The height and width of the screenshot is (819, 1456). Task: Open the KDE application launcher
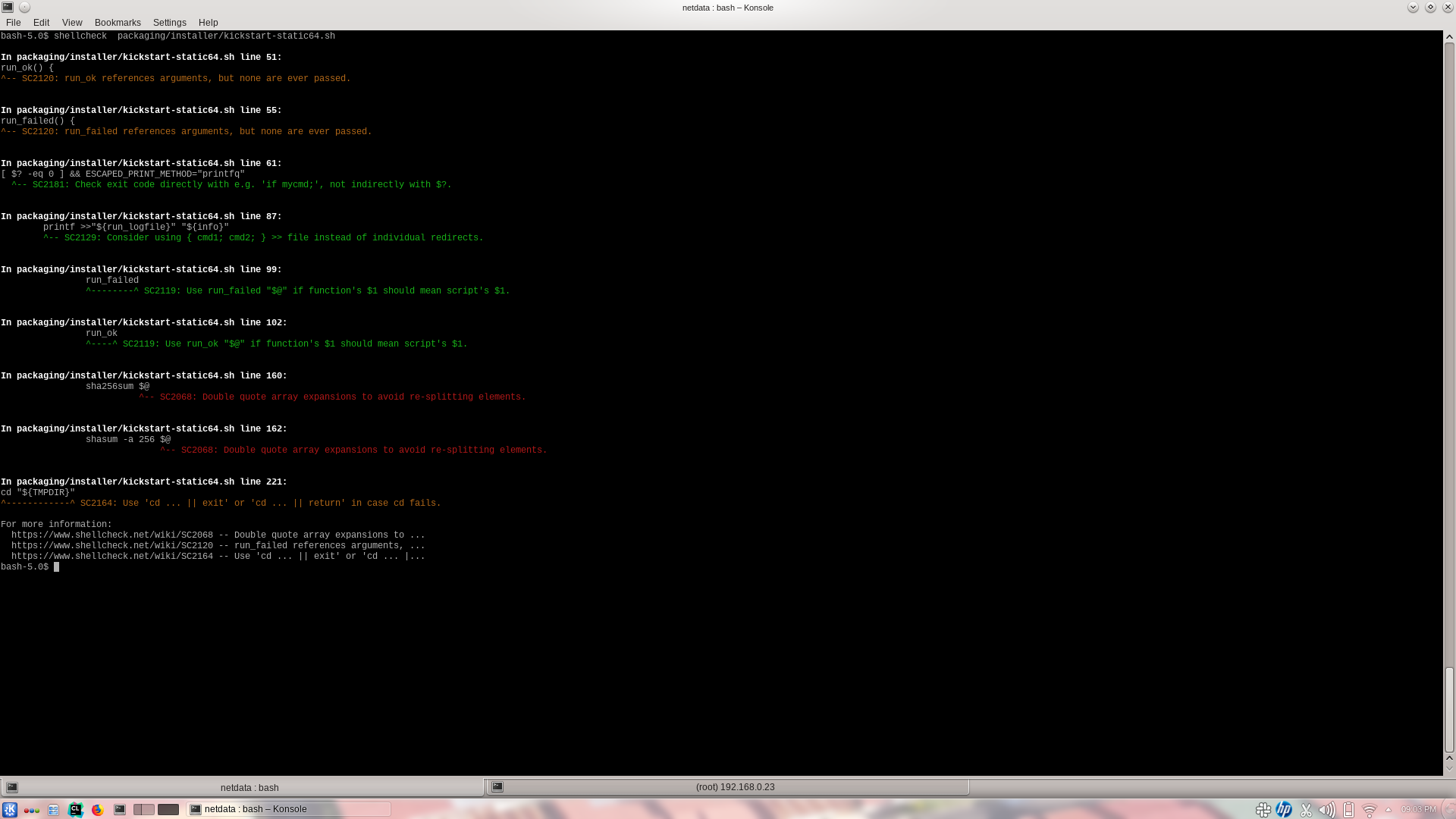coord(10,809)
